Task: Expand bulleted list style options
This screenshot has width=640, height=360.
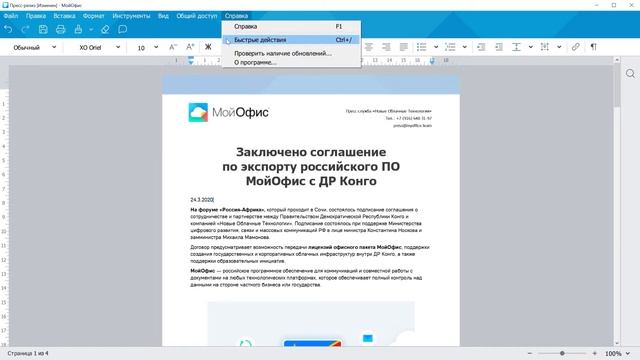Action: [436, 47]
